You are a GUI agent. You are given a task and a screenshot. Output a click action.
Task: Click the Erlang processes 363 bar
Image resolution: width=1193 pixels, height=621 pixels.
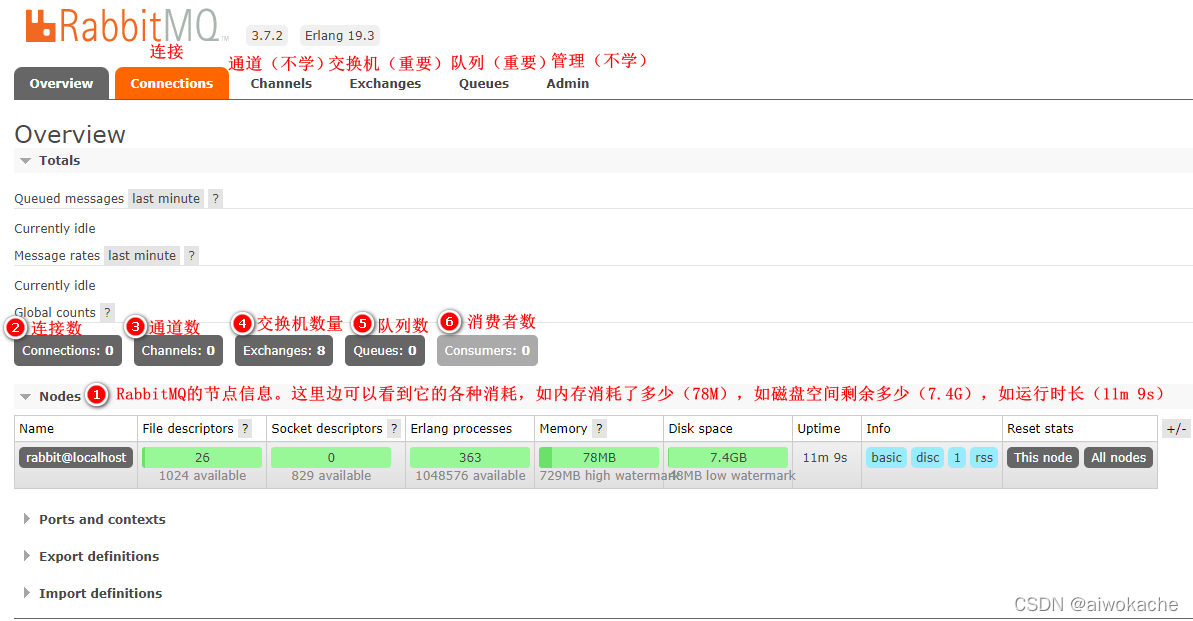469,457
